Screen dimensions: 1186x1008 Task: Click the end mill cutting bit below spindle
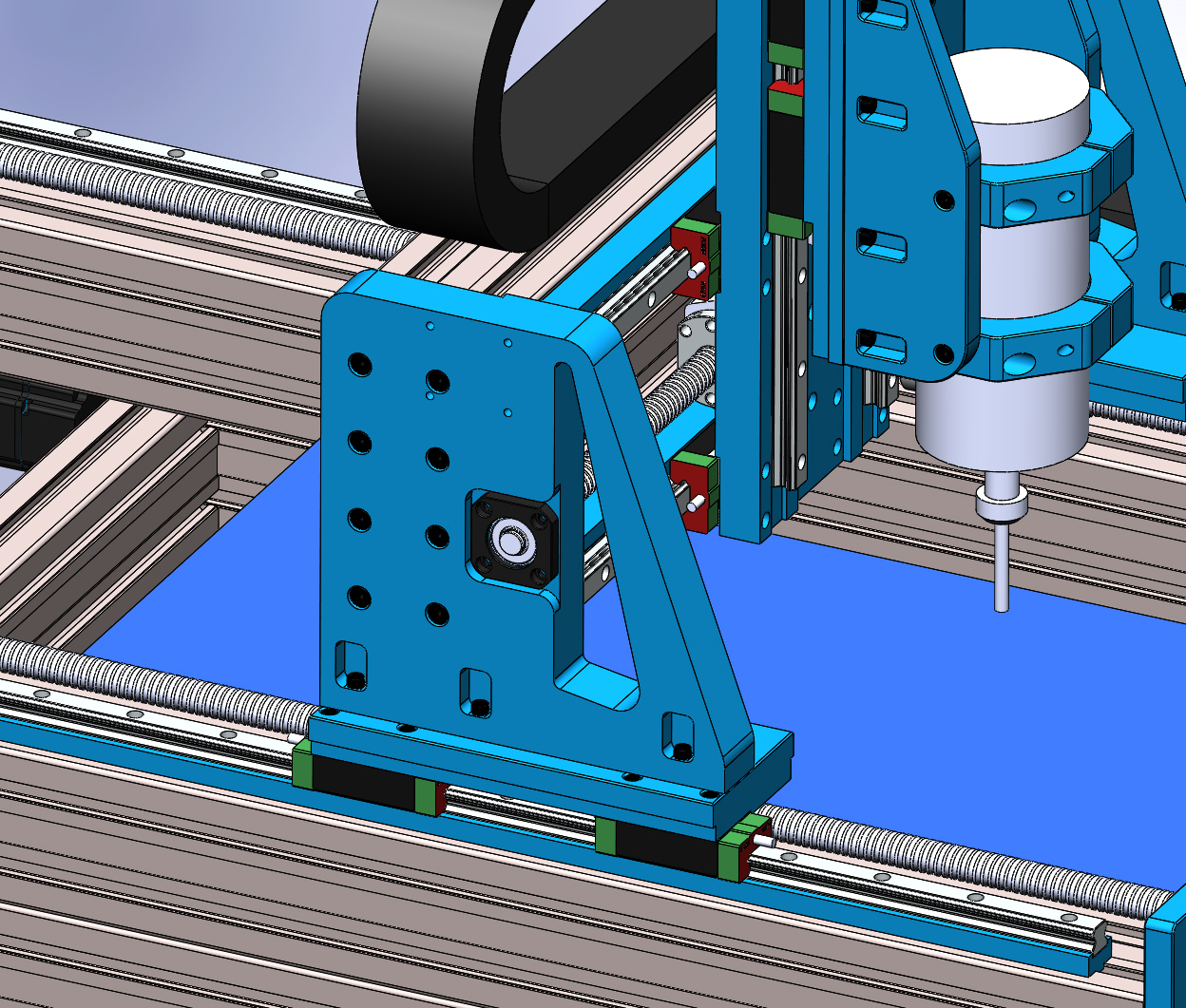tap(1002, 566)
